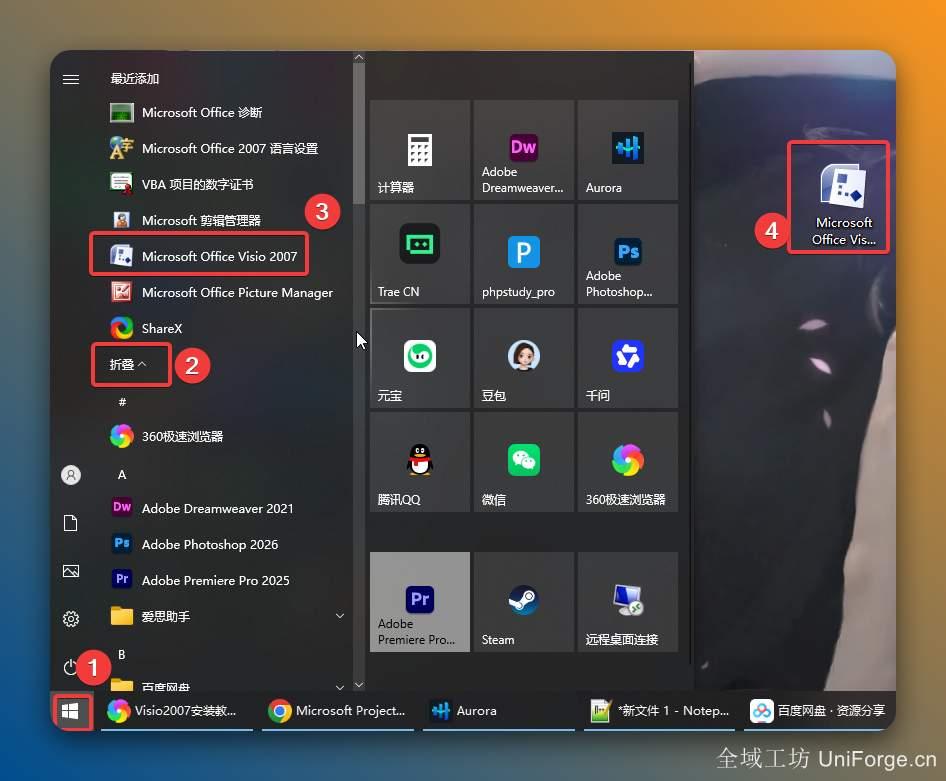Click the Power icon in Start sidebar
Screen dimensions: 946x781
pyautogui.click(x=70, y=667)
